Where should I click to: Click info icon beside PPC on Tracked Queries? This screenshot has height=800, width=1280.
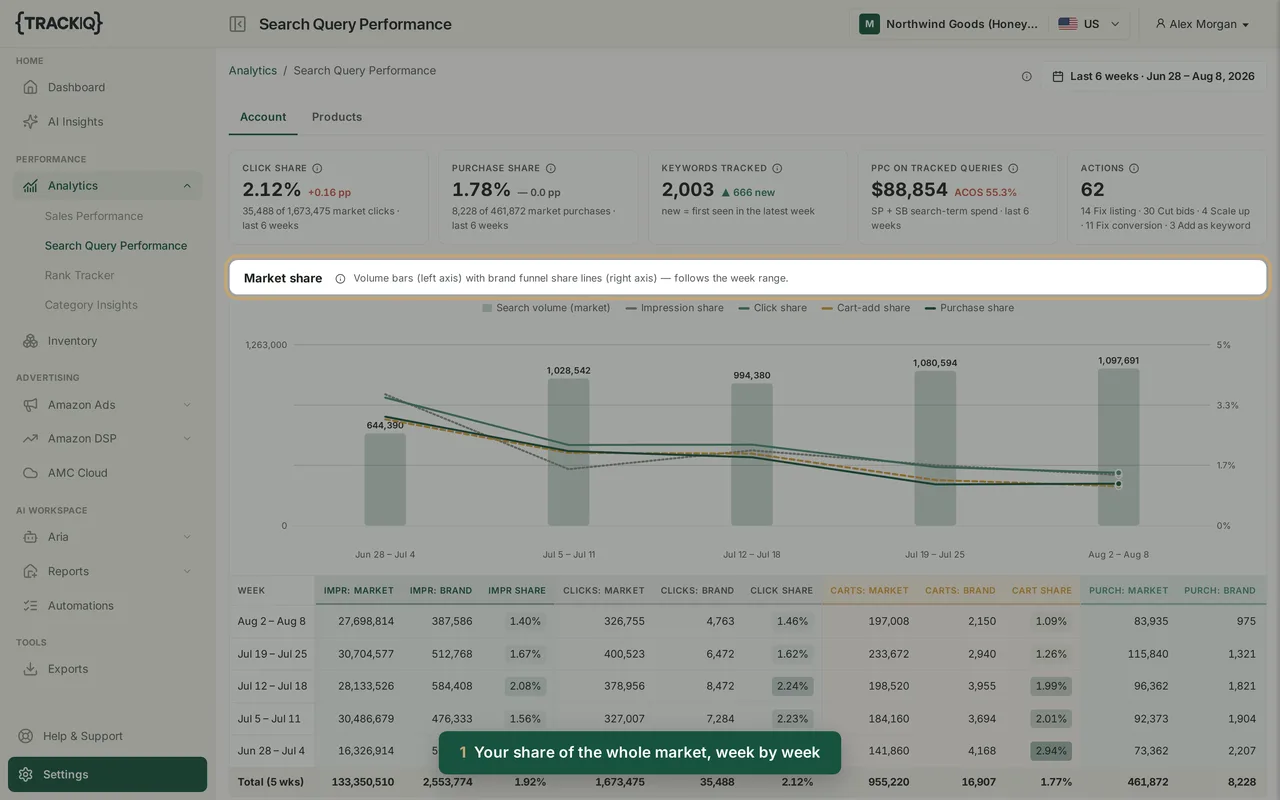pyautogui.click(x=1013, y=168)
